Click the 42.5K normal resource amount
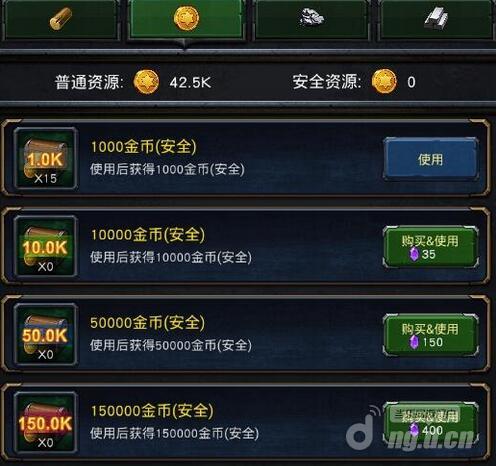This screenshot has width=496, height=466. (190, 83)
